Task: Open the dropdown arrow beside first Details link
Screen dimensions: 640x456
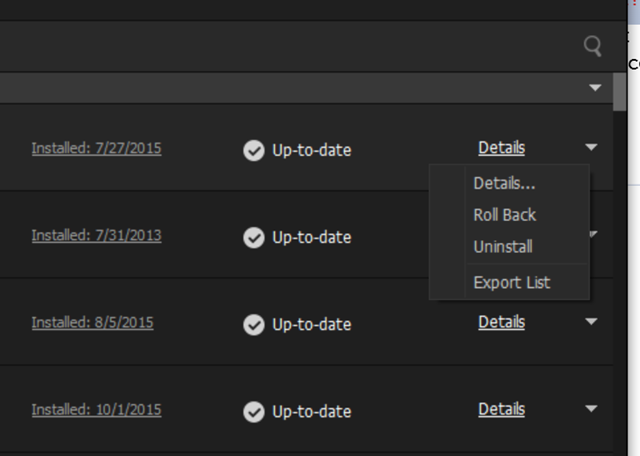Action: click(x=591, y=147)
